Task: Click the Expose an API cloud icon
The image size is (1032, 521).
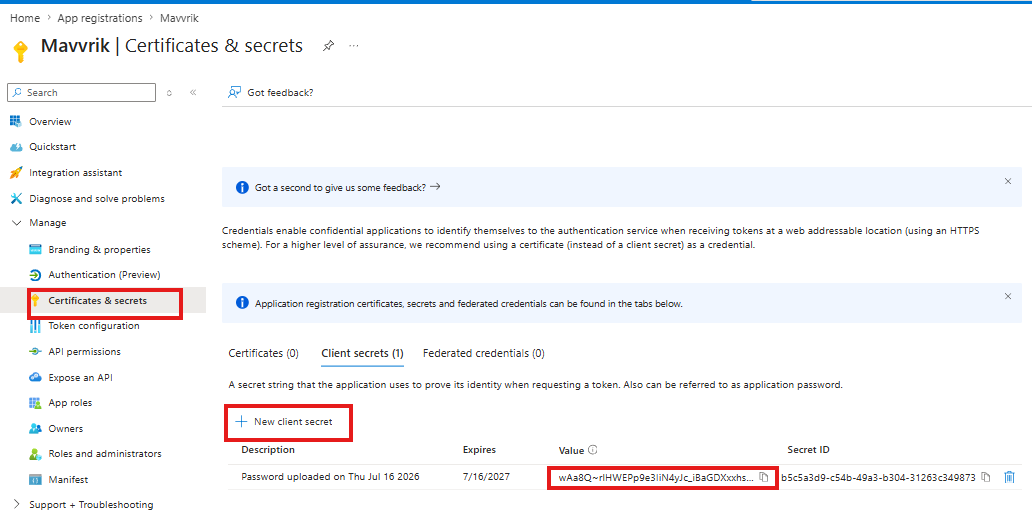Action: tap(36, 378)
